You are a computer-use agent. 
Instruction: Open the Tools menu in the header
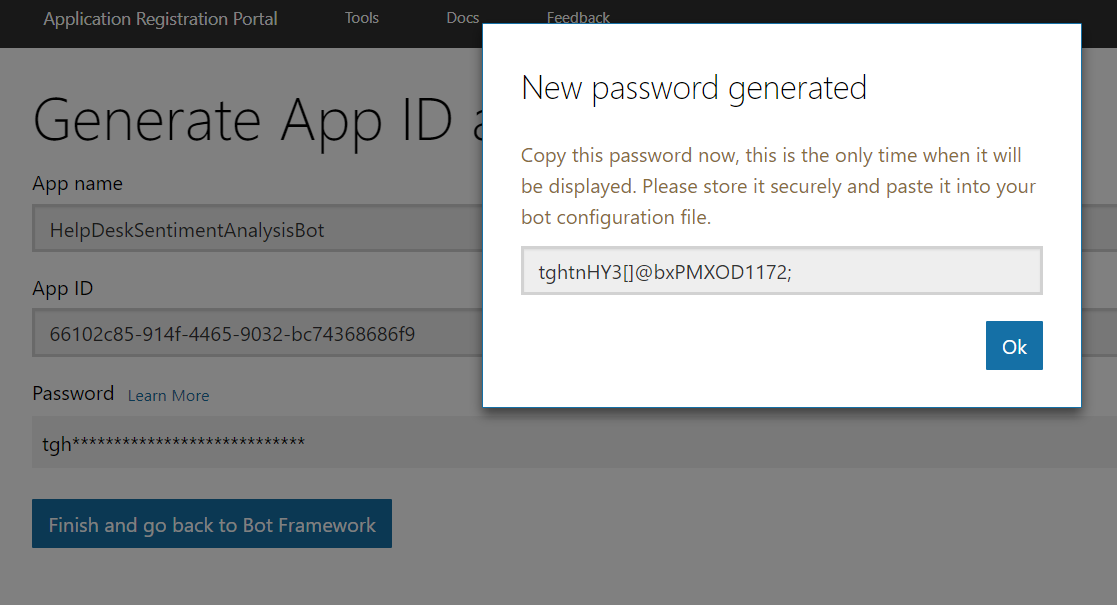pyautogui.click(x=362, y=18)
